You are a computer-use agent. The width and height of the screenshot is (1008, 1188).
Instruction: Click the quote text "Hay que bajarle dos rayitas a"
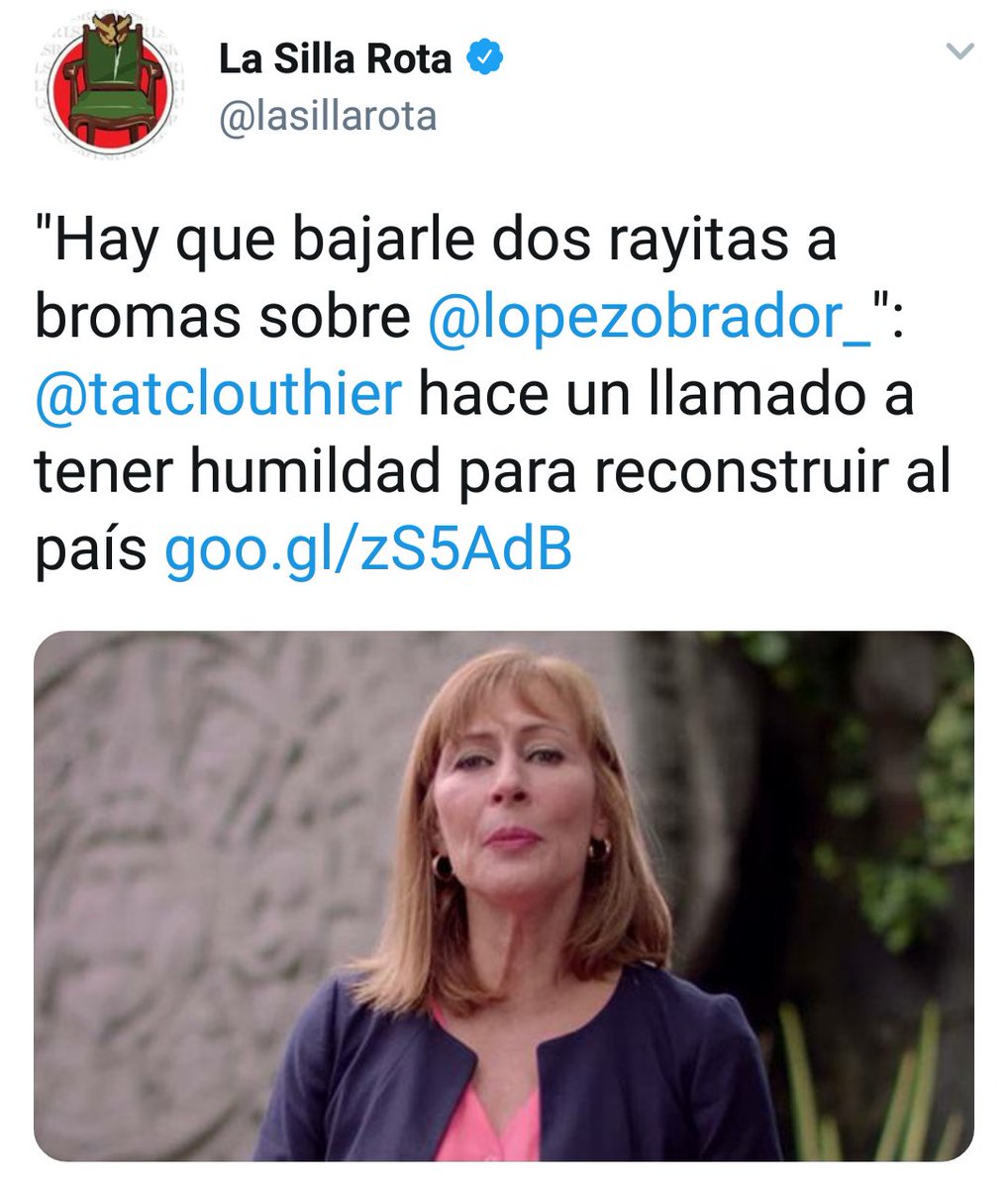click(437, 241)
